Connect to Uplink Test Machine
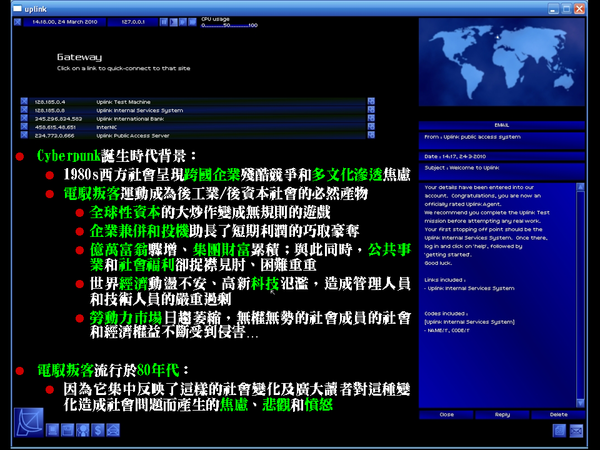Image resolution: width=600 pixels, height=450 pixels. pyautogui.click(x=197, y=102)
